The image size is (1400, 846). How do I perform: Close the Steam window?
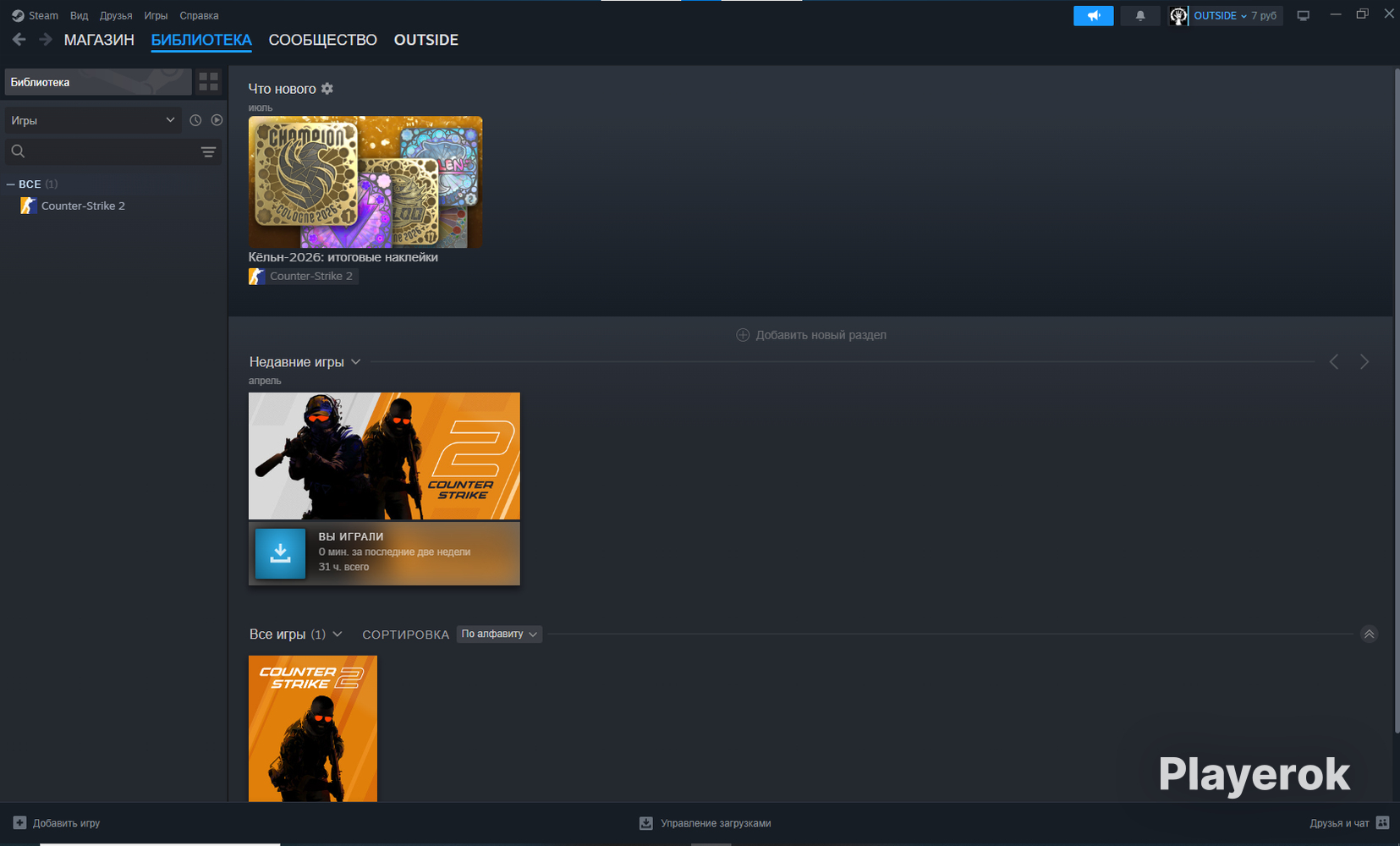[1388, 14]
